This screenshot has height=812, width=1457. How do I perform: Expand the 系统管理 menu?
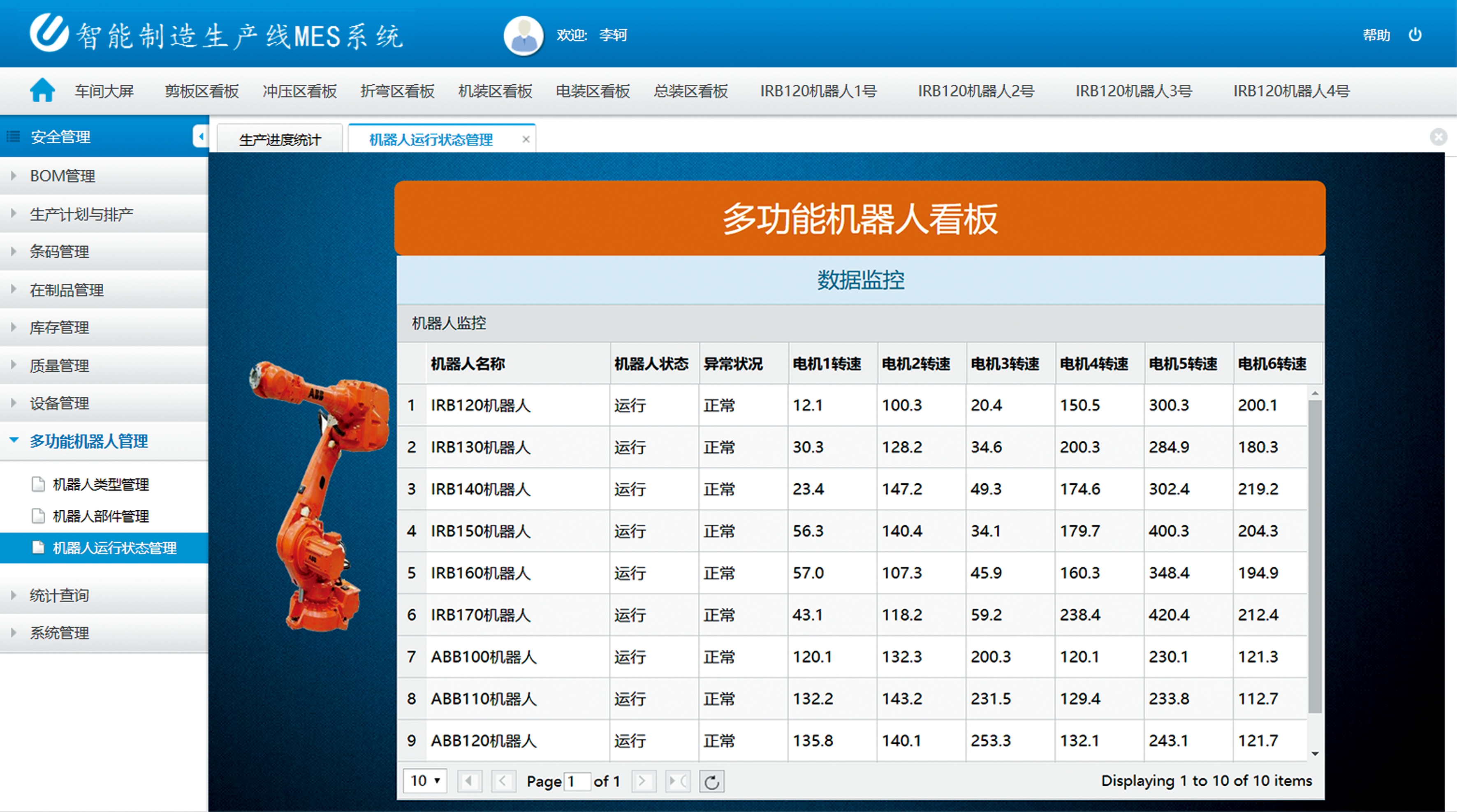[104, 633]
